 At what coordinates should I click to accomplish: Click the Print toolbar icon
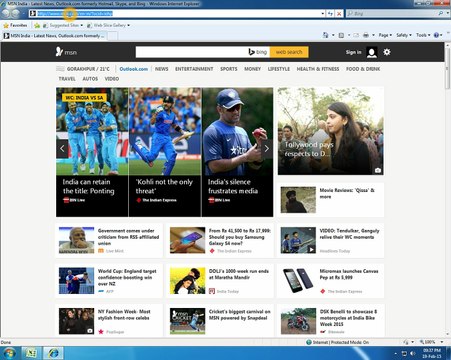point(366,35)
